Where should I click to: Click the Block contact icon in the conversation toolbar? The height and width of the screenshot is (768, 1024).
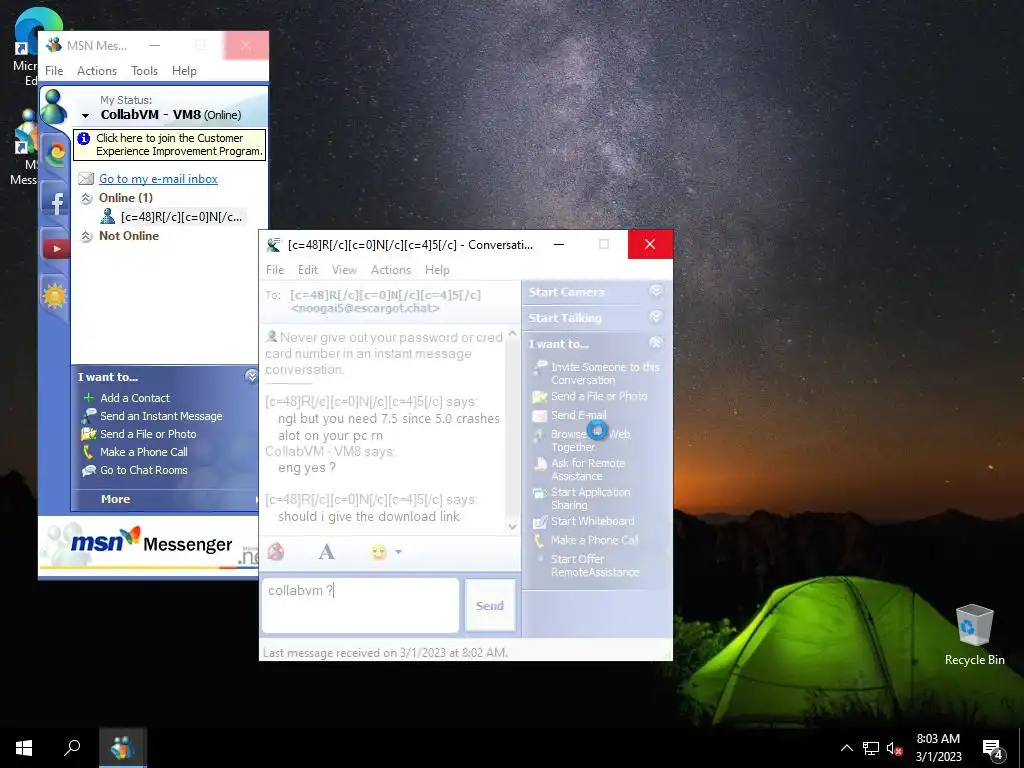click(276, 552)
